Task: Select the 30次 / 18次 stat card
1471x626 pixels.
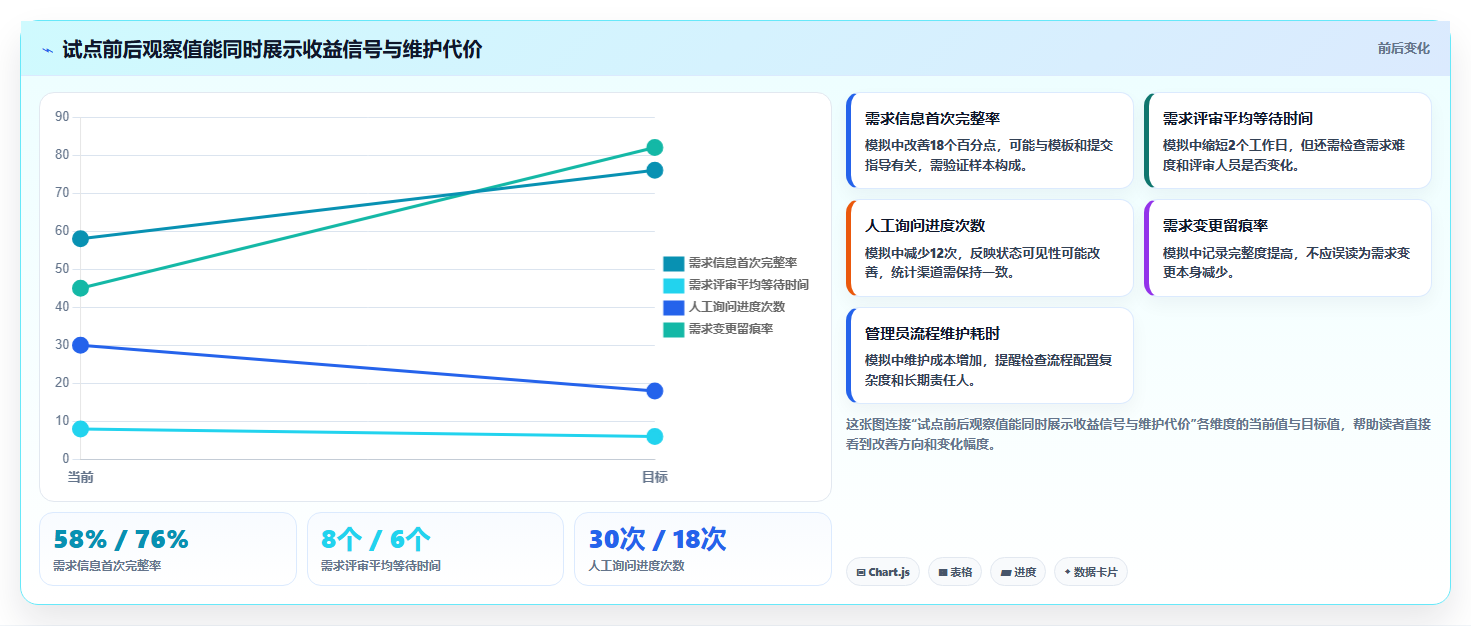Action: pyautogui.click(x=703, y=549)
